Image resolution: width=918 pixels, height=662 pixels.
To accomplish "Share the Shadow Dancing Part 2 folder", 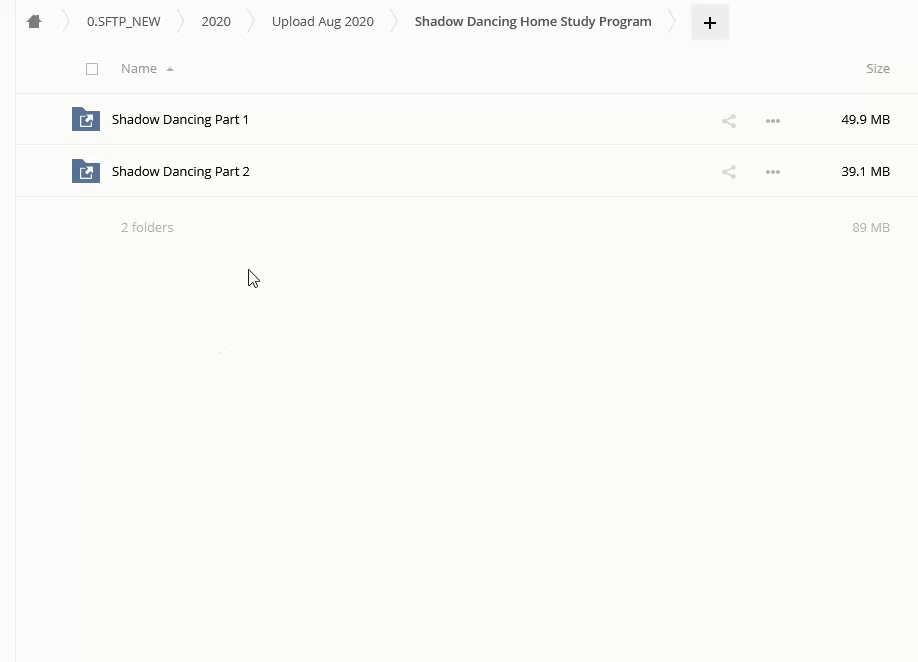I will coord(729,172).
